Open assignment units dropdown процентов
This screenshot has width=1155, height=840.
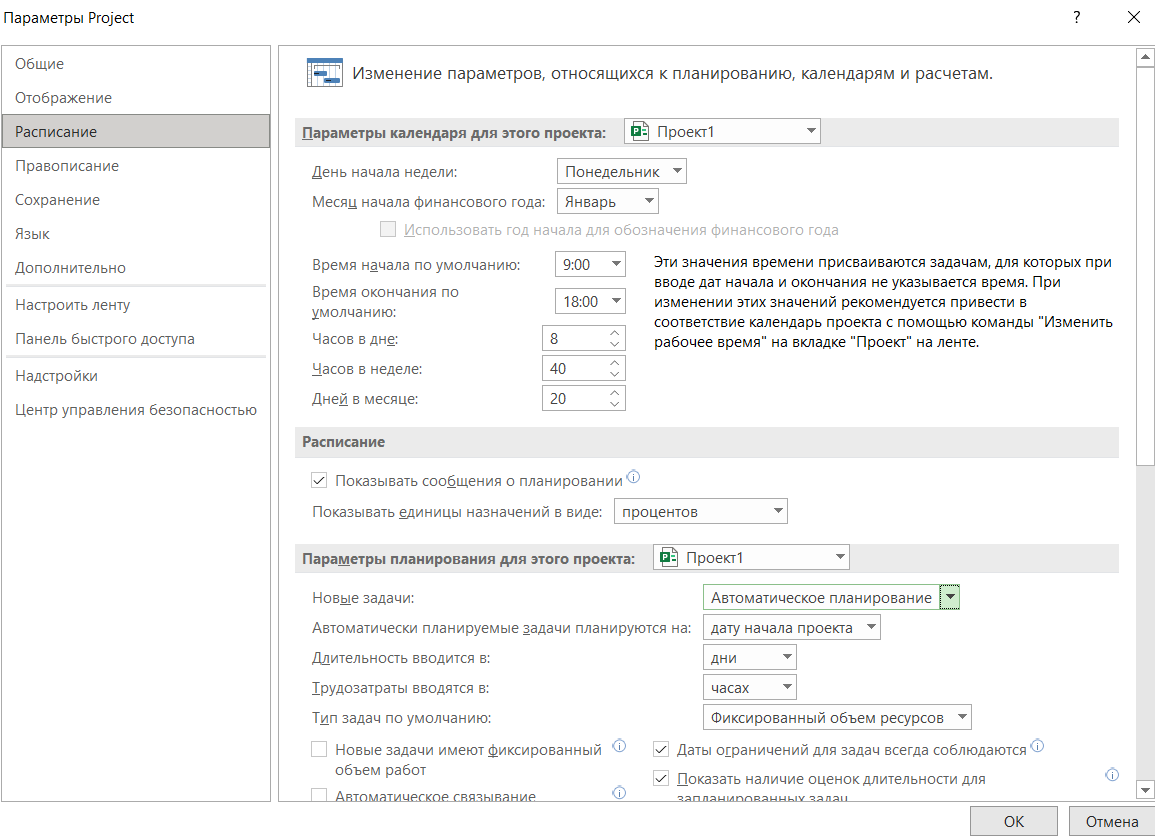[x=701, y=511]
